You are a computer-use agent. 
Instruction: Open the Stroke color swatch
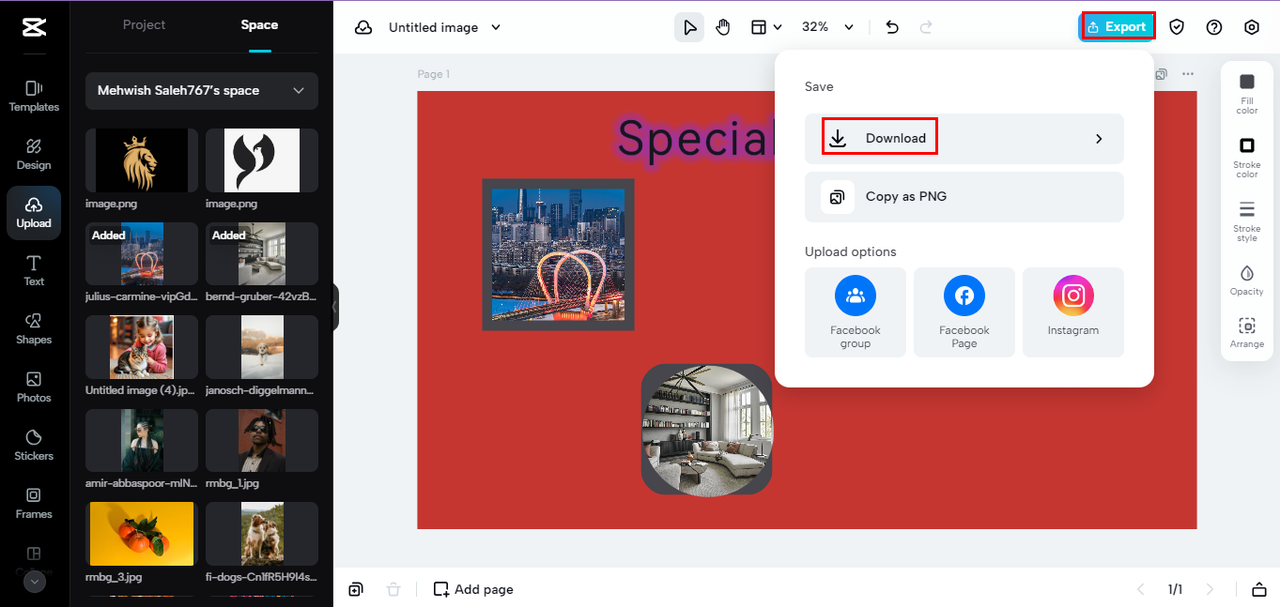click(x=1247, y=157)
